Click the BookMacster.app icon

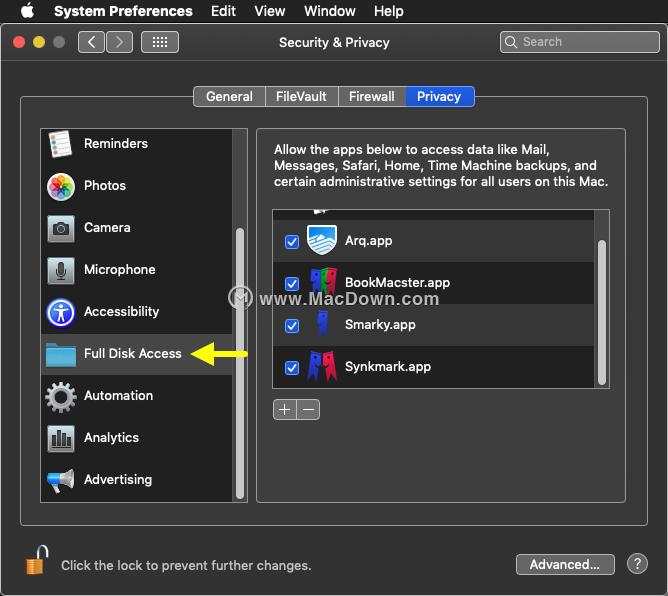coord(323,281)
